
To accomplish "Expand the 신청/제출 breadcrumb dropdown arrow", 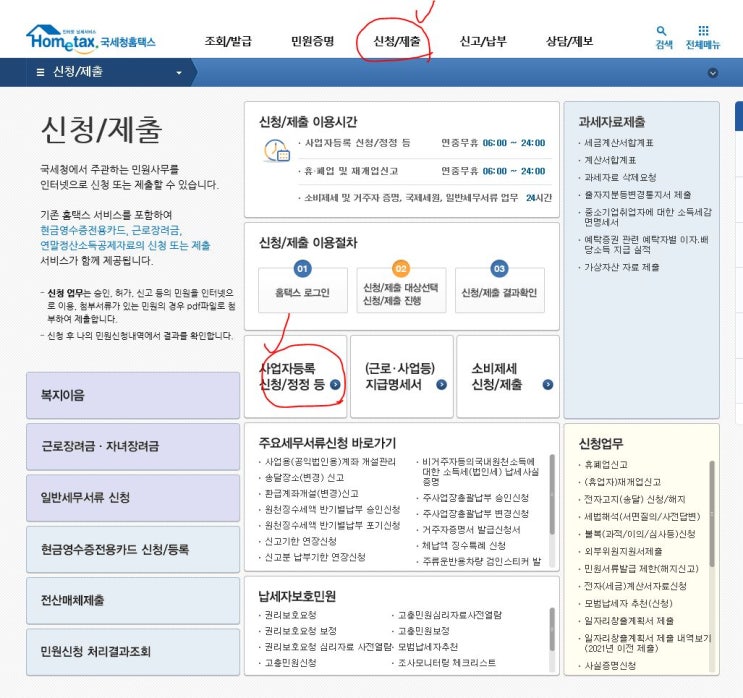I will coord(179,73).
